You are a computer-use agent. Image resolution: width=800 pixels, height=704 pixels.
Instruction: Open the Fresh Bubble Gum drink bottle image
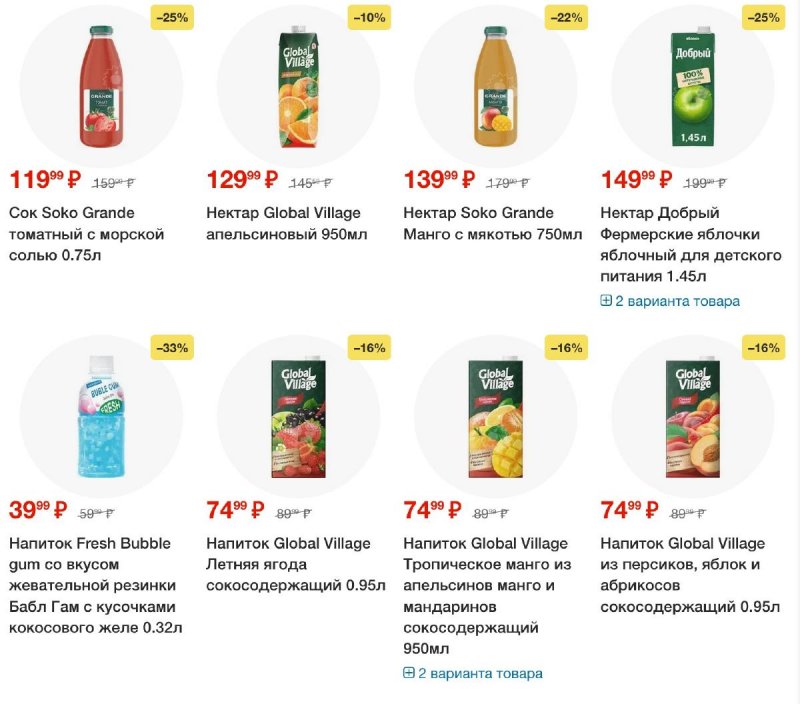101,416
